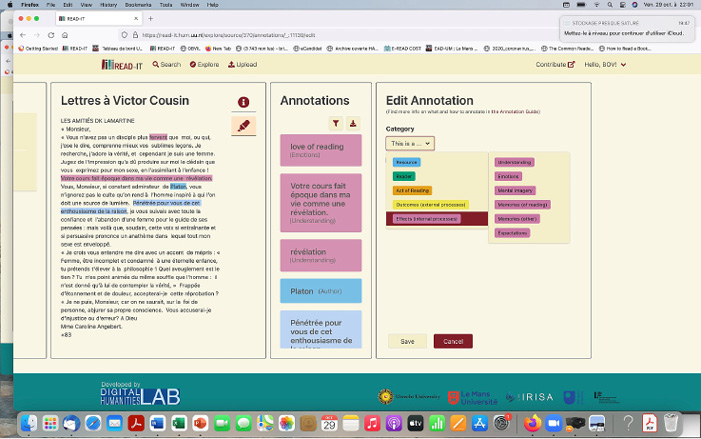Open the annotations filter icon
Viewport: 701px width, 439px height.
tap(336, 124)
